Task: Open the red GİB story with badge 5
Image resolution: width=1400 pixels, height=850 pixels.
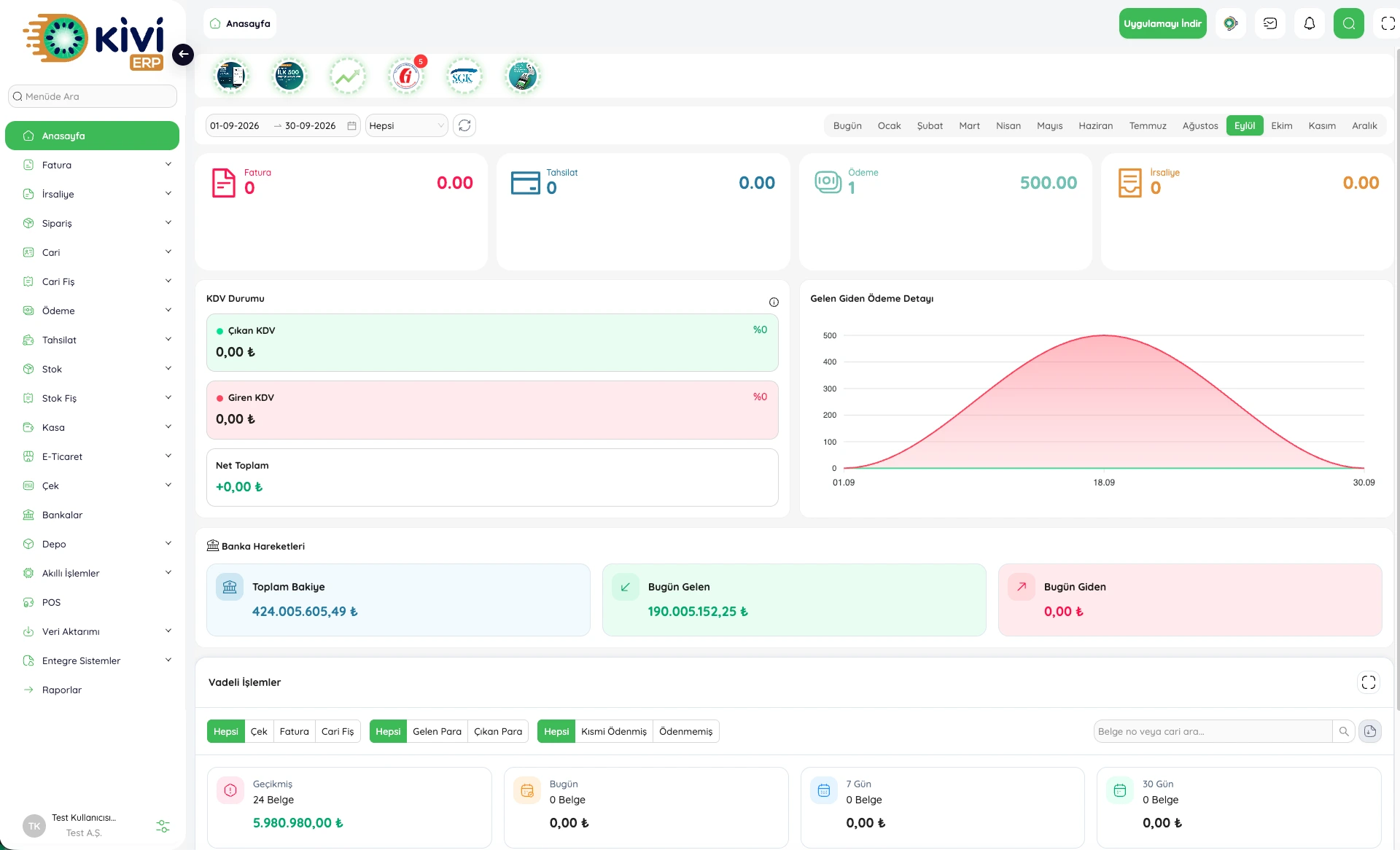Action: 405,76
